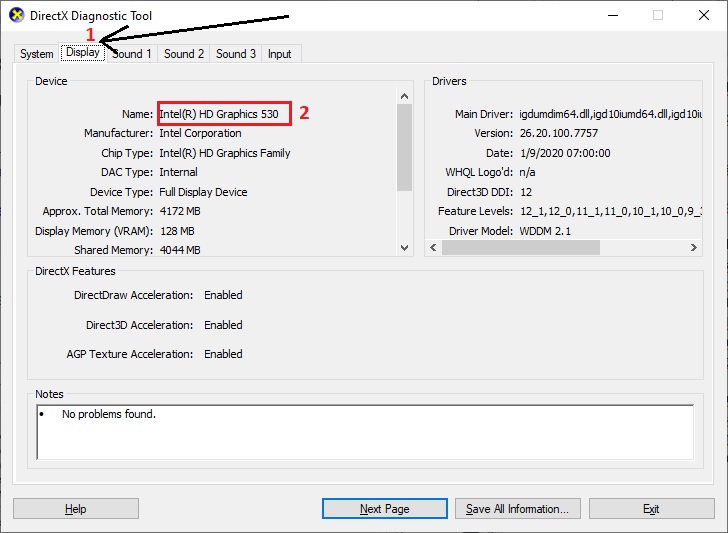This screenshot has width=728, height=533.
Task: Click Drivers panel scroll right arrow
Action: coord(694,247)
